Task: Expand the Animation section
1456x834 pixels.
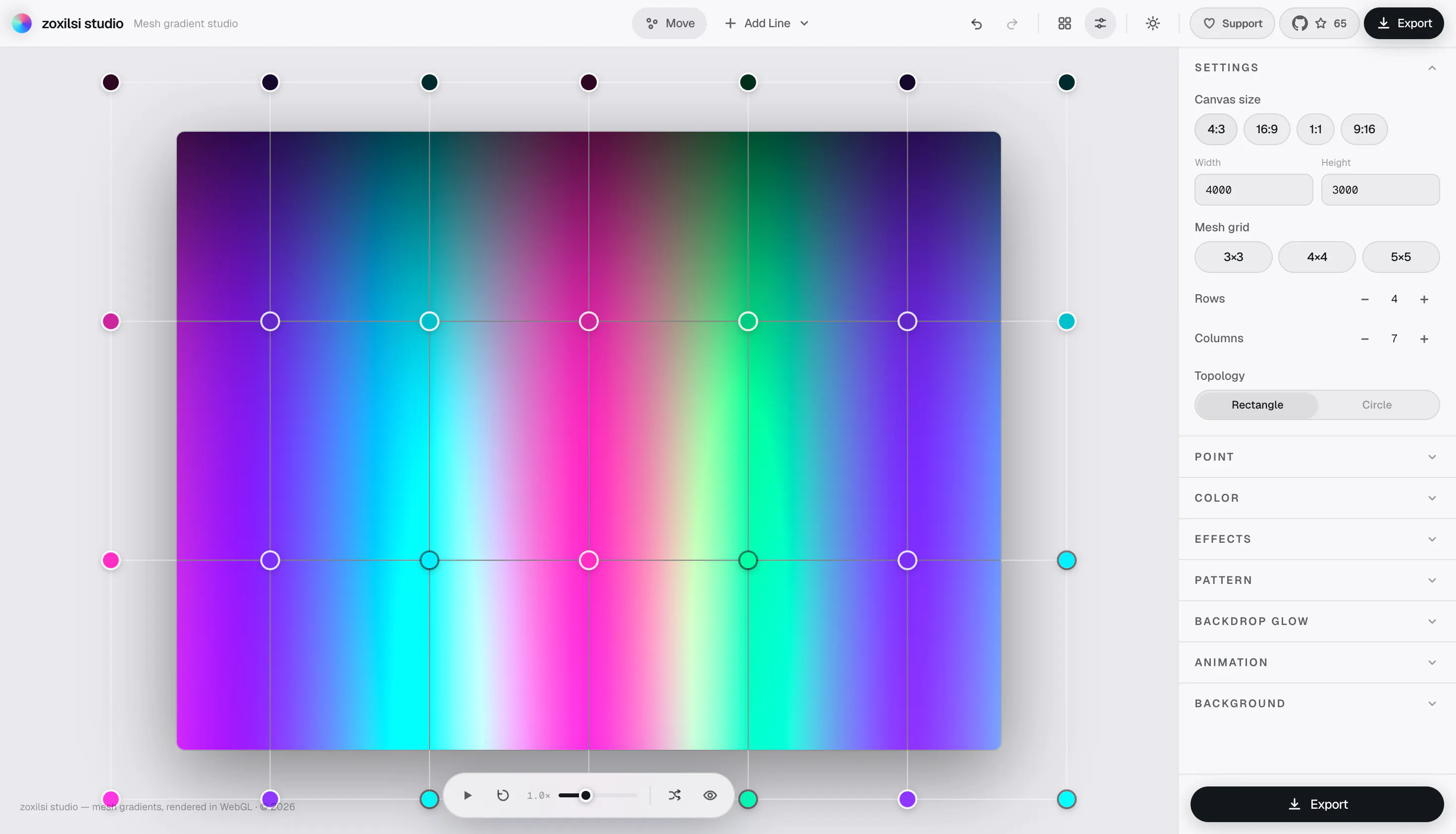Action: tap(1317, 663)
